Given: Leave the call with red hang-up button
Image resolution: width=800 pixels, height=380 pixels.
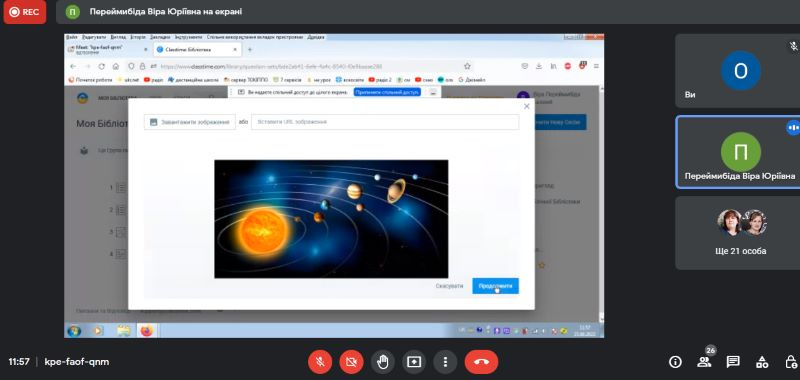Looking at the screenshot, I should pyautogui.click(x=481, y=362).
